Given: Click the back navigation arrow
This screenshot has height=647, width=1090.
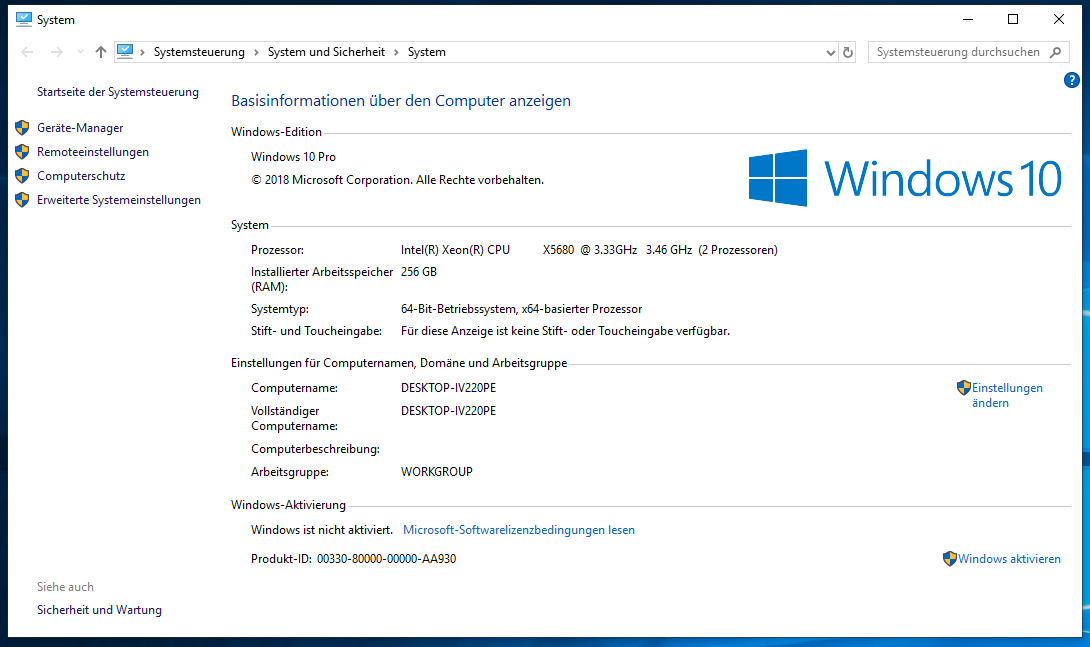Looking at the screenshot, I should click(x=27, y=52).
